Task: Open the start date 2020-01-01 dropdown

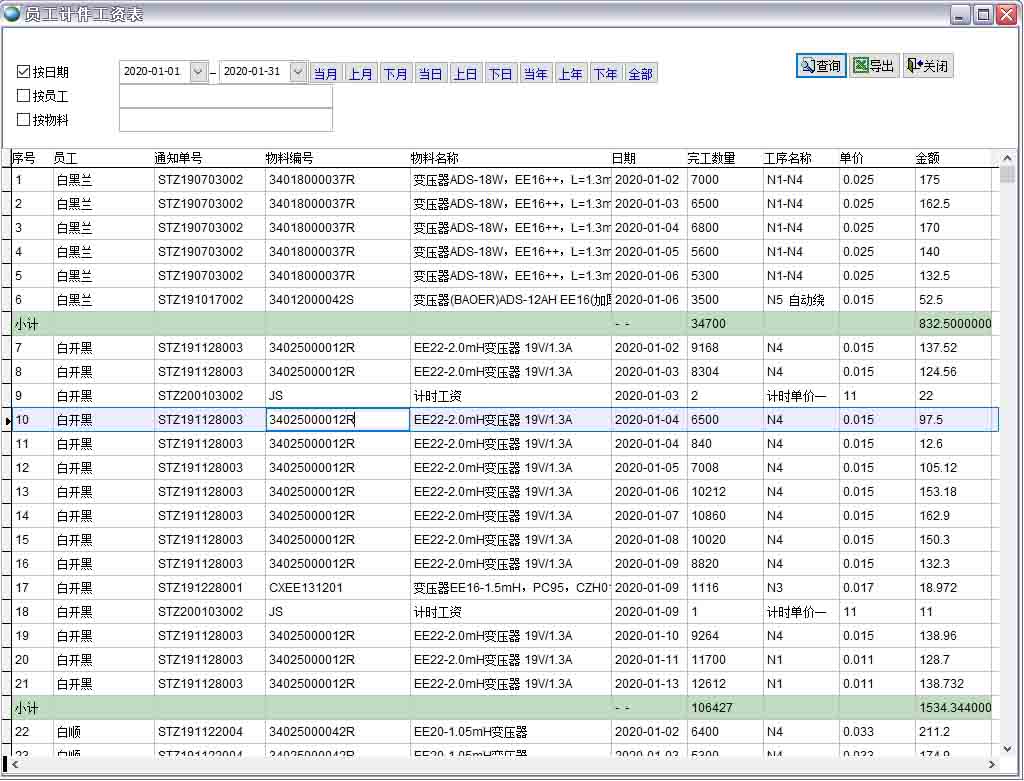Action: (x=198, y=72)
